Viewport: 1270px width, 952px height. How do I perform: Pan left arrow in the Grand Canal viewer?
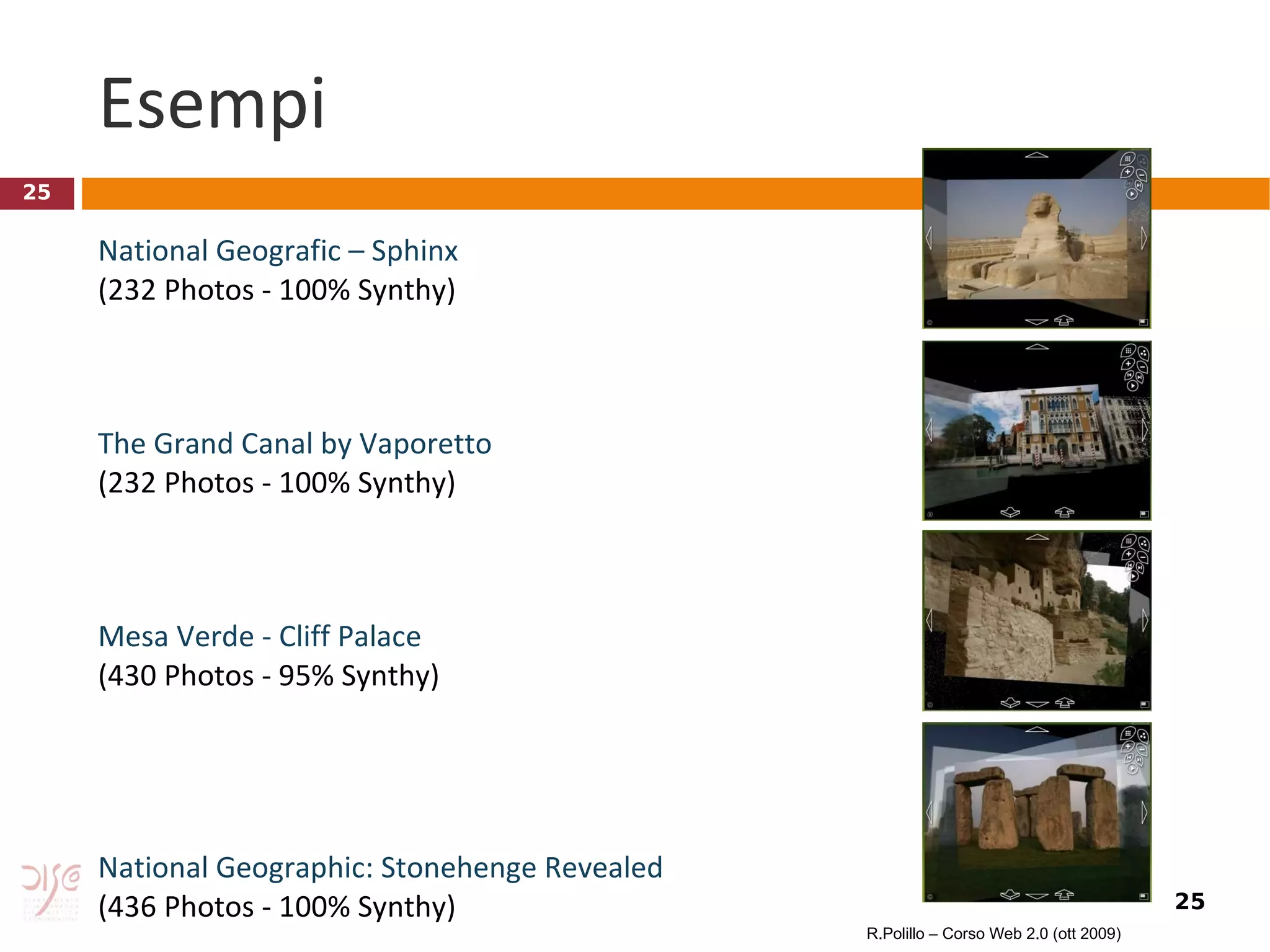coord(929,429)
